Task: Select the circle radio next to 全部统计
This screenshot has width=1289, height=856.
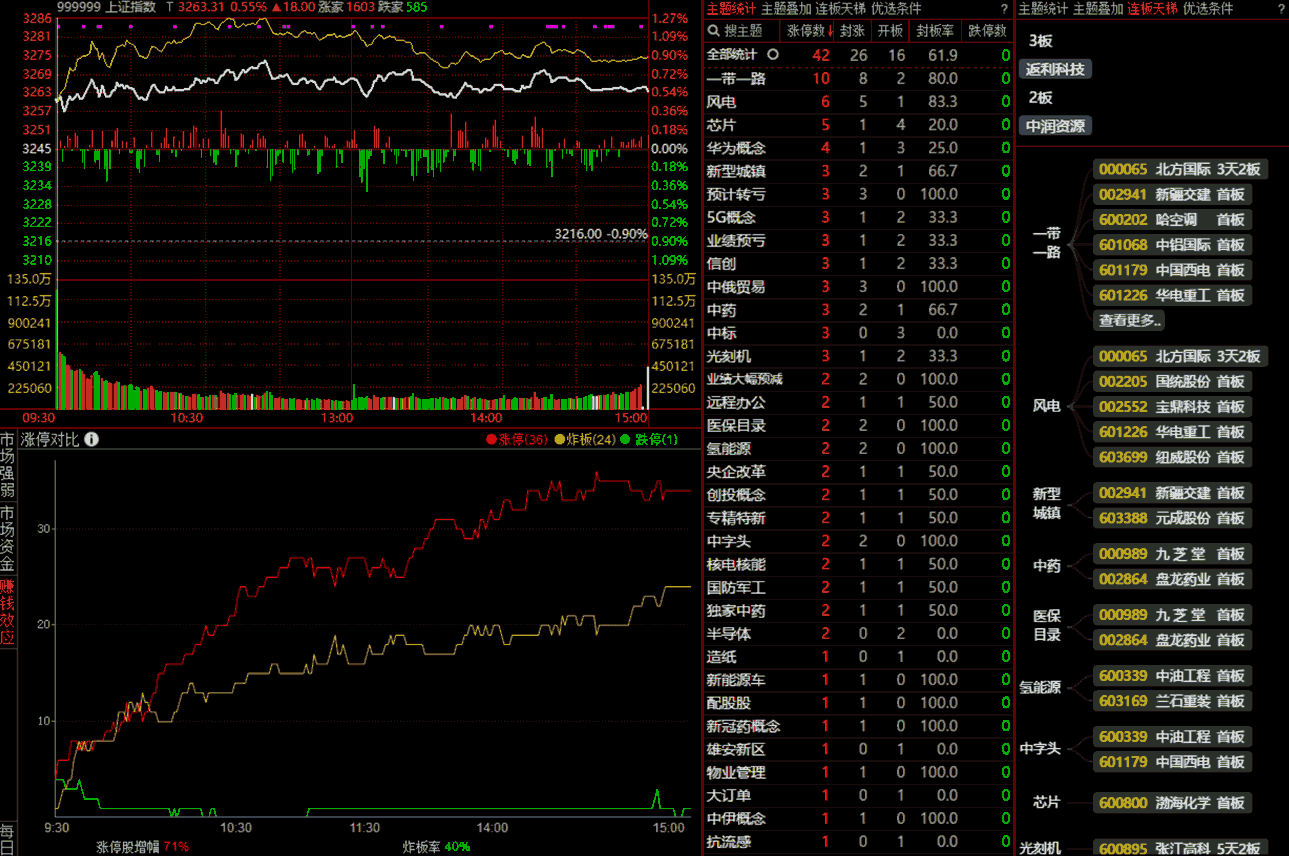Action: [773, 55]
